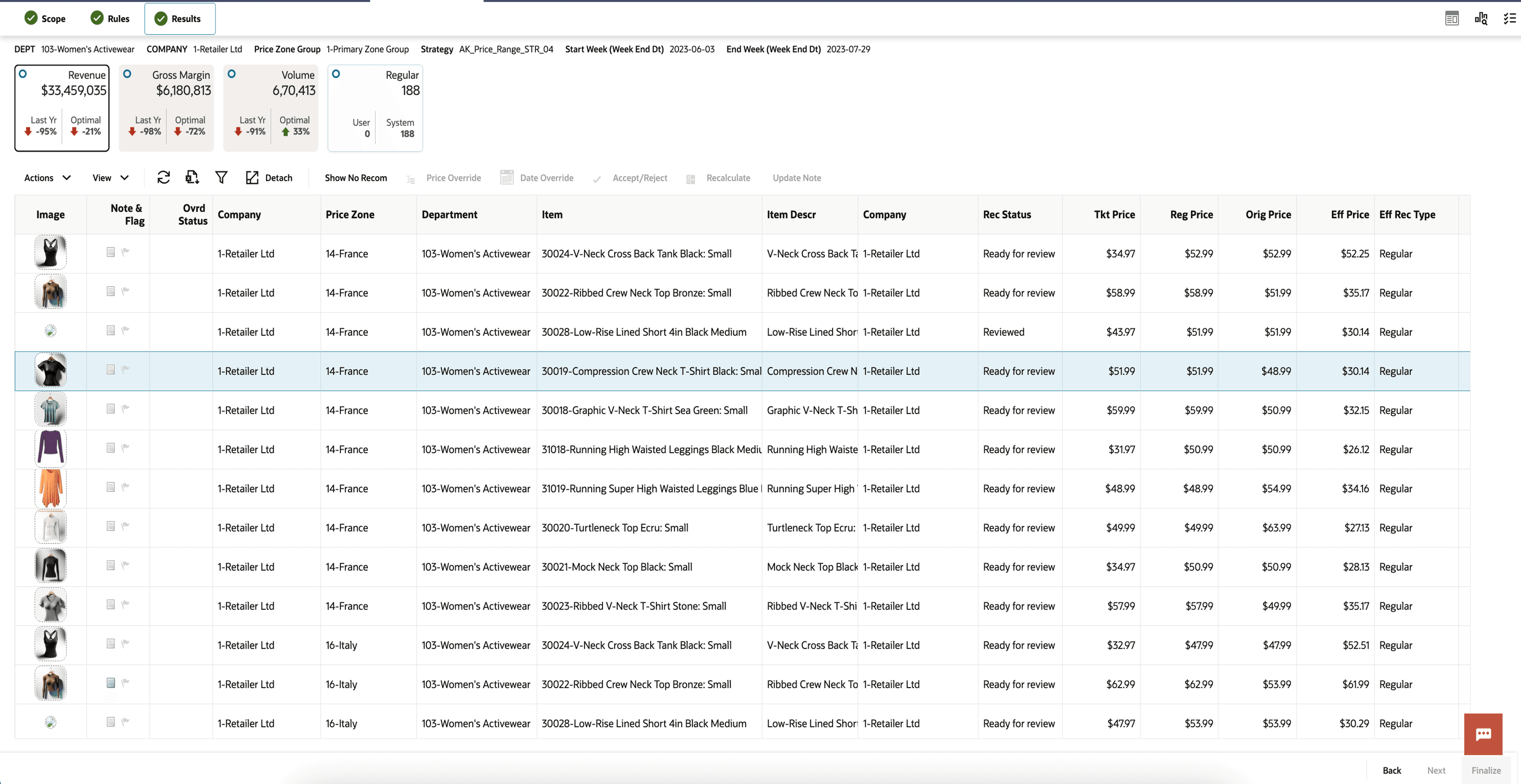Click the export to spreadsheet icon
This screenshot has width=1521, height=784.
coord(192,178)
